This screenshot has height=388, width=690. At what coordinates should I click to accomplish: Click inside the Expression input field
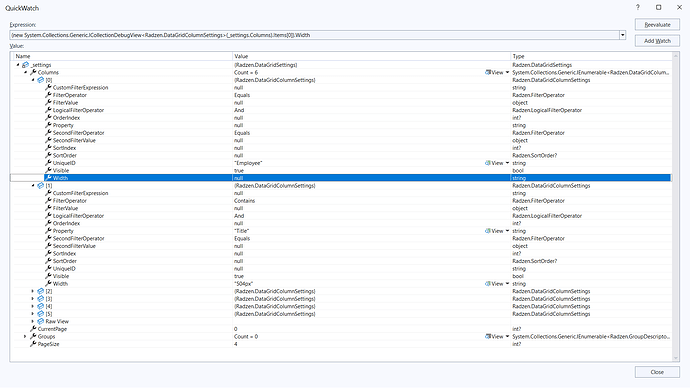315,35
